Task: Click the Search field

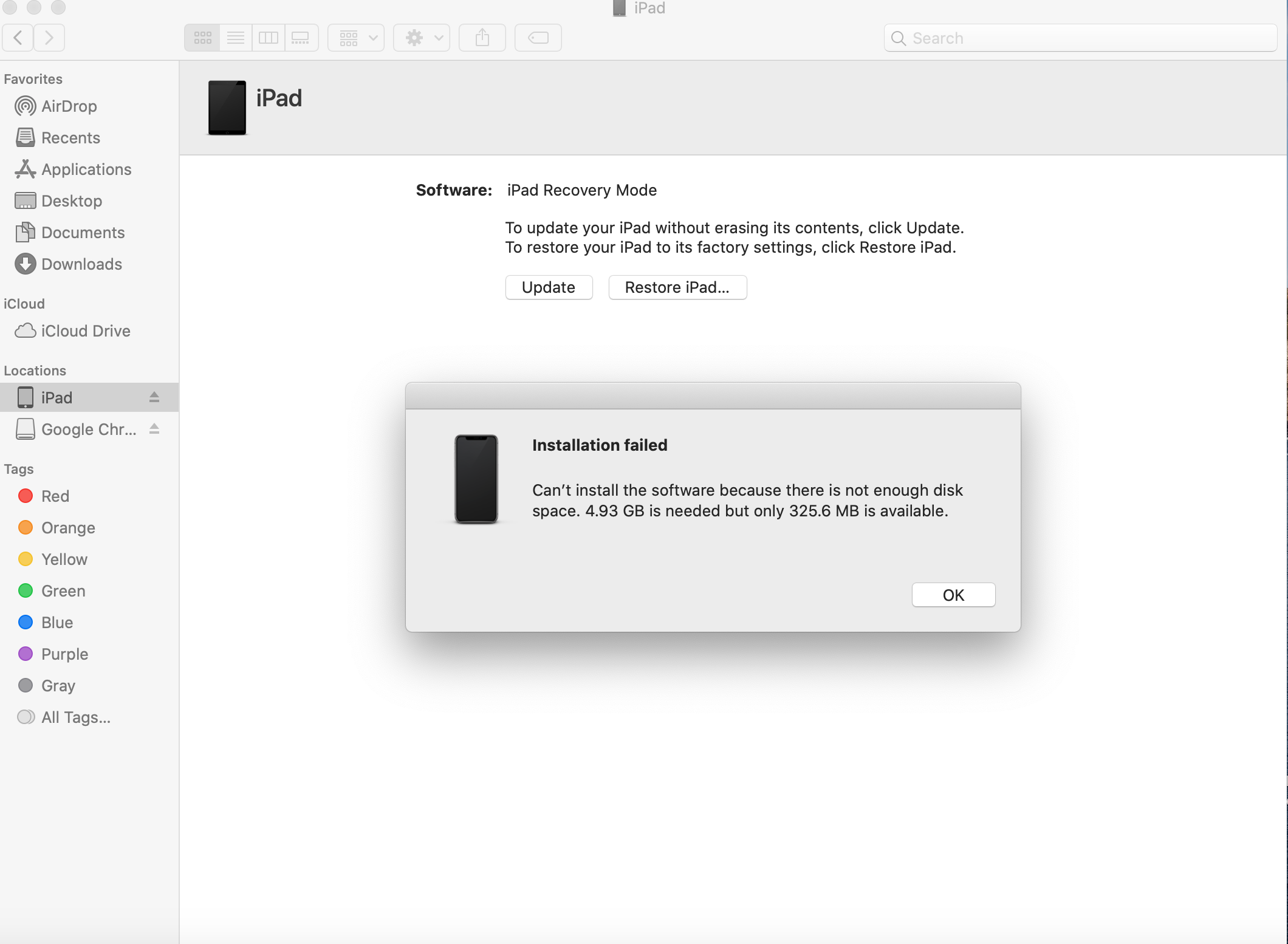Action: [x=1079, y=38]
